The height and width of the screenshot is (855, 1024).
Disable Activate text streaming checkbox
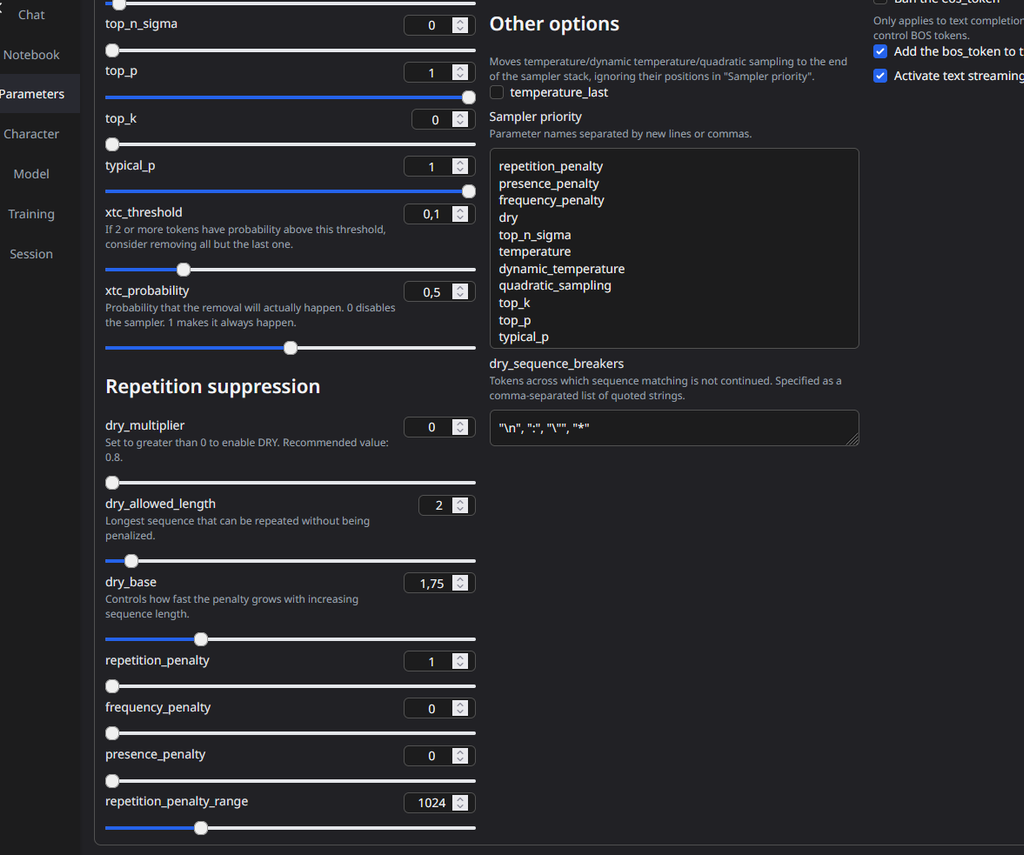pyautogui.click(x=880, y=75)
